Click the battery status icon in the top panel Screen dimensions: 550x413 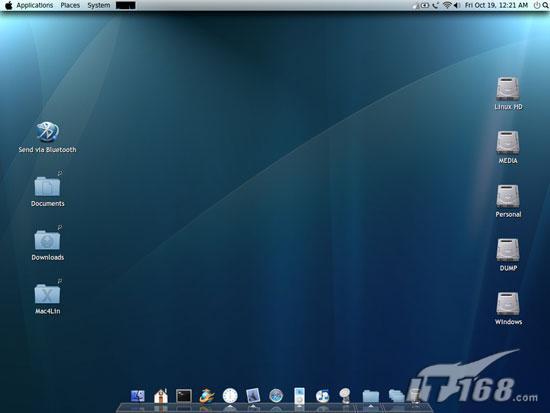[x=425, y=5]
